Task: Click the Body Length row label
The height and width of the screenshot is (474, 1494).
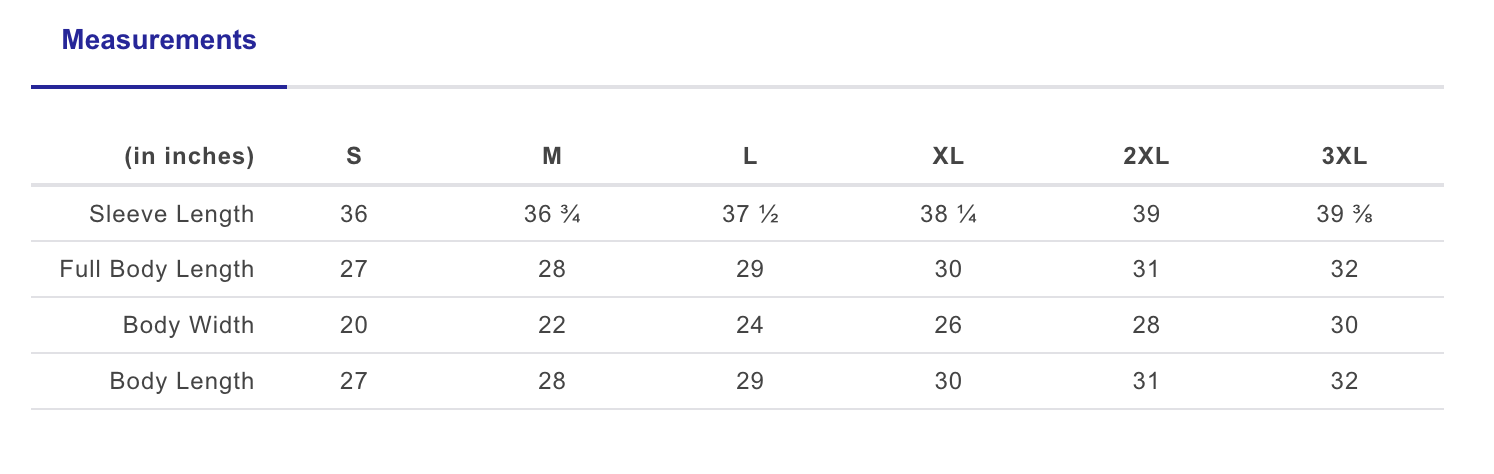Action: click(x=182, y=382)
